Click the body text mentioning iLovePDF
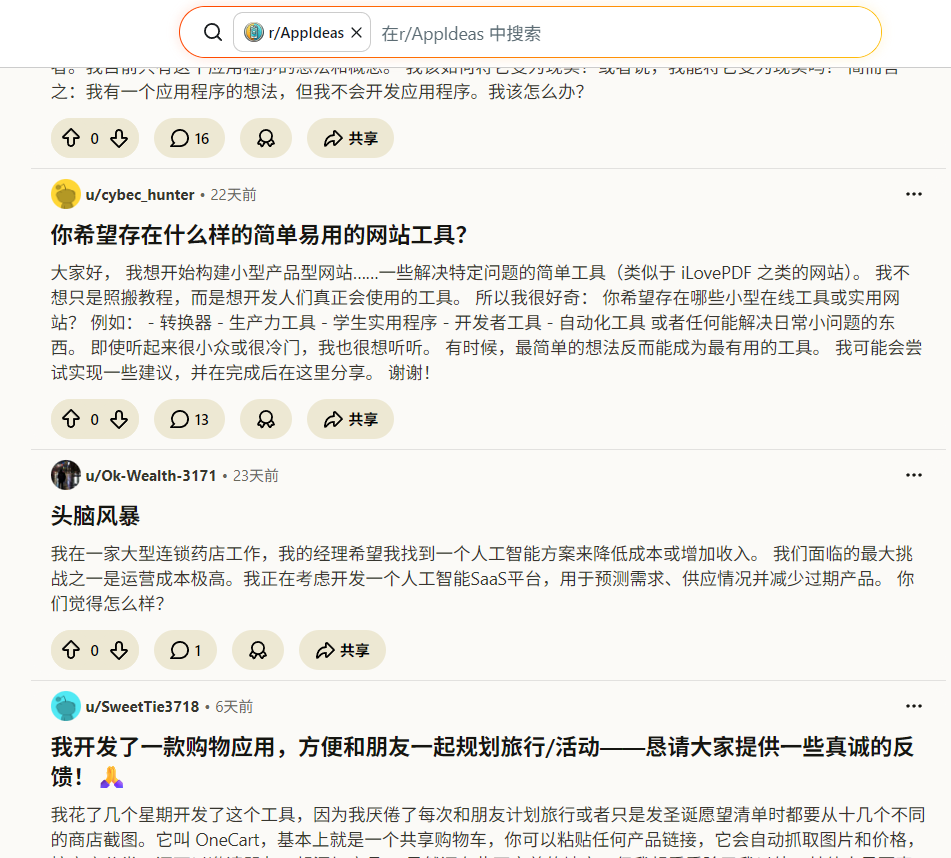 pos(486,323)
